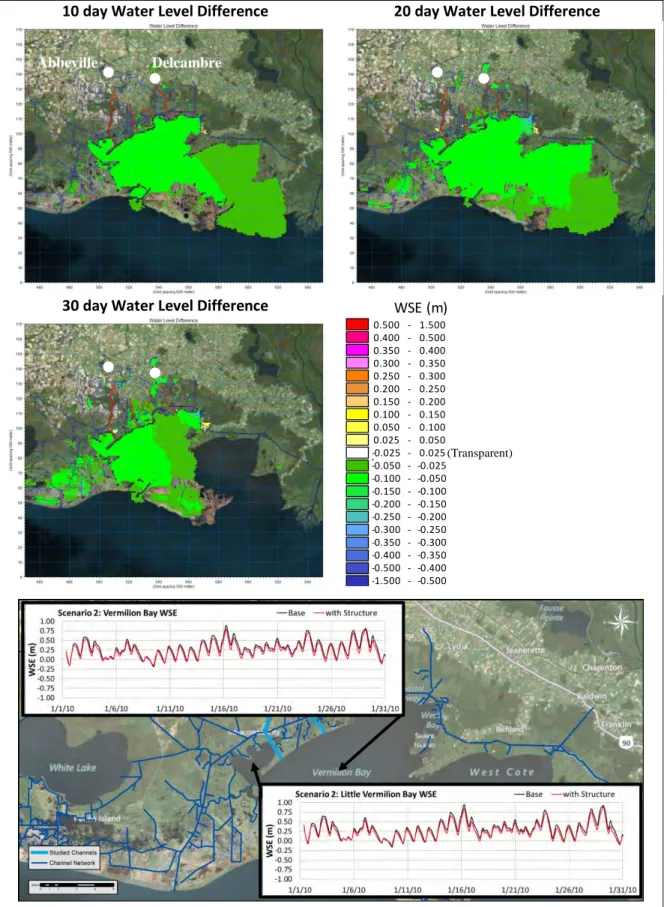
Task: Click the Scenario 2: Little Vermilion Bay WSE title
Action: coord(366,794)
